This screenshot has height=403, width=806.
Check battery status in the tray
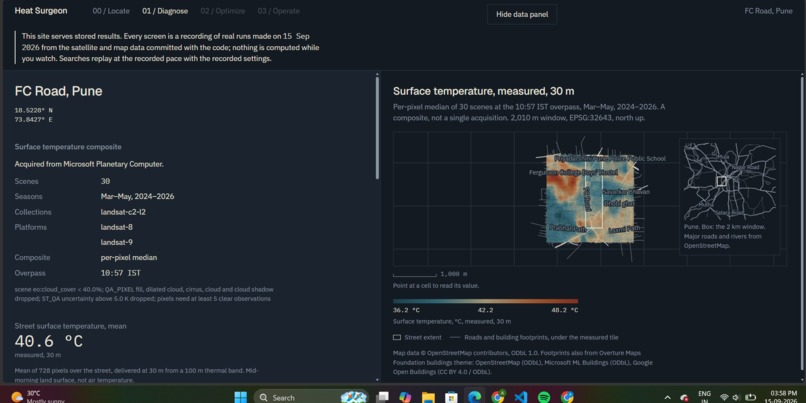pos(750,397)
